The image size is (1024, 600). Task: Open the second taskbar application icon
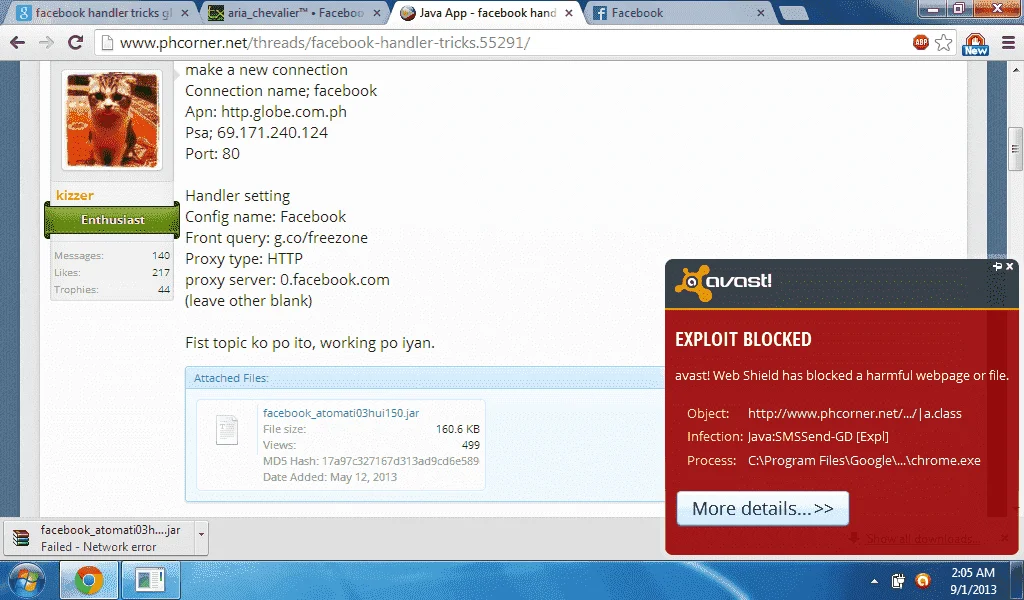tap(150, 580)
